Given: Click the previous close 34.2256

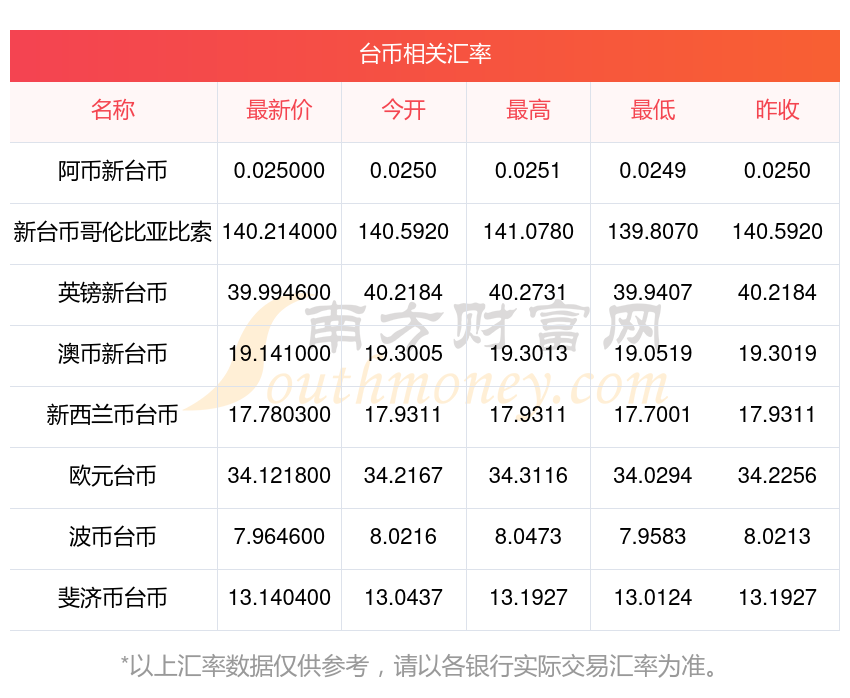Looking at the screenshot, I should pos(777,476).
